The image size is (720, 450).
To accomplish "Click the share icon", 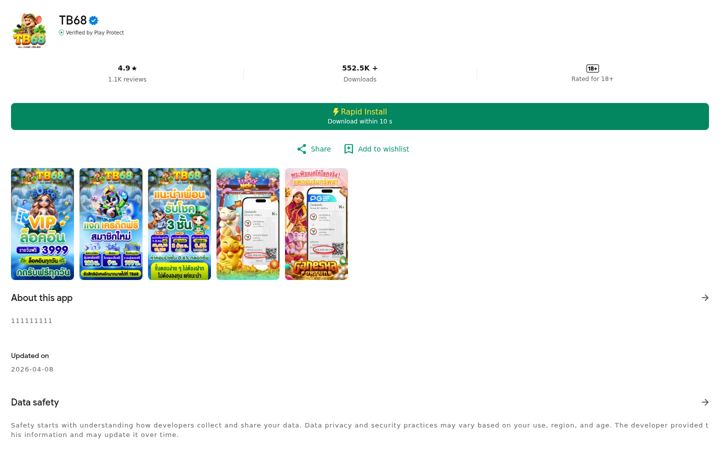I will click(302, 149).
